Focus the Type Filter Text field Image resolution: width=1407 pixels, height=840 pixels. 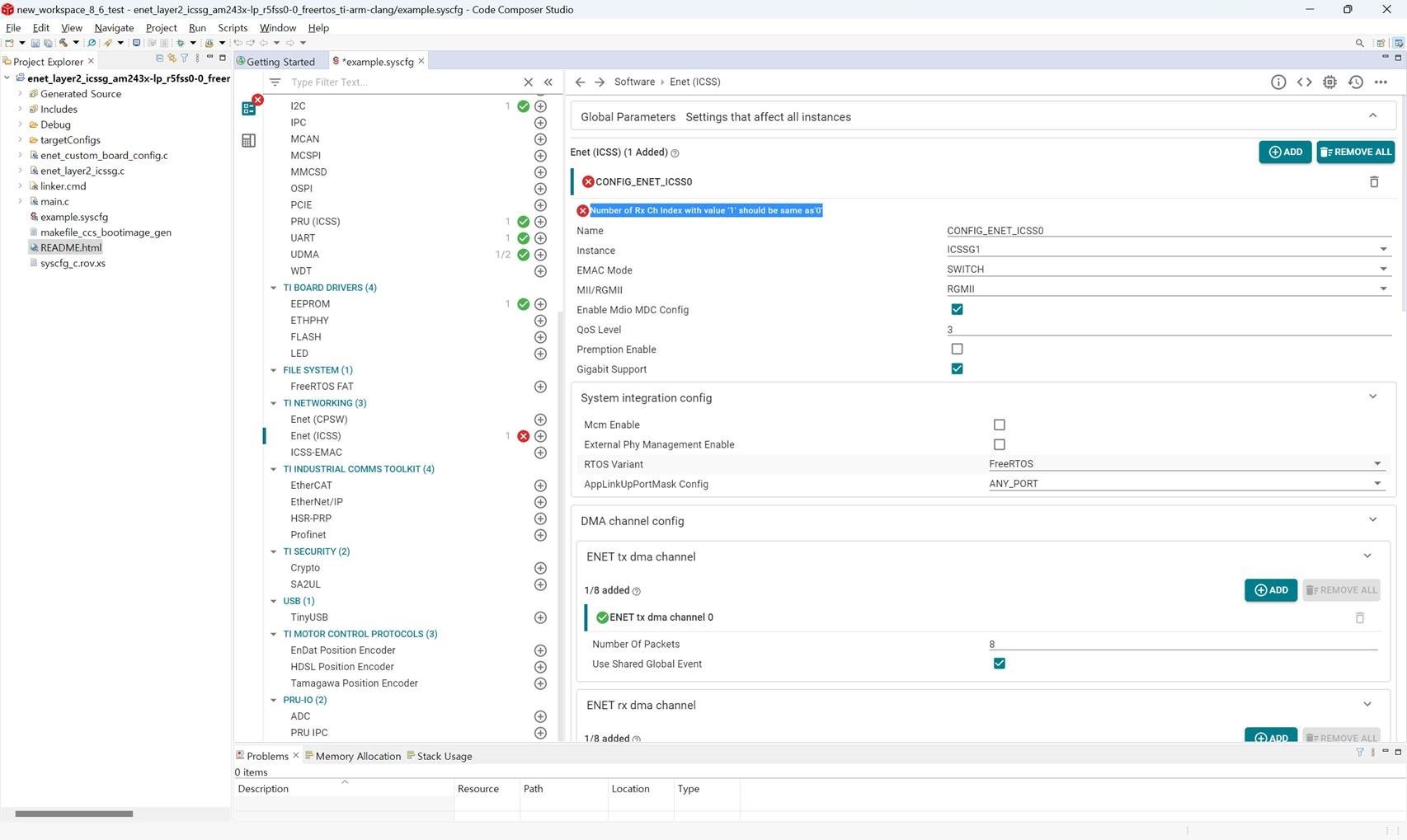pyautogui.click(x=404, y=82)
